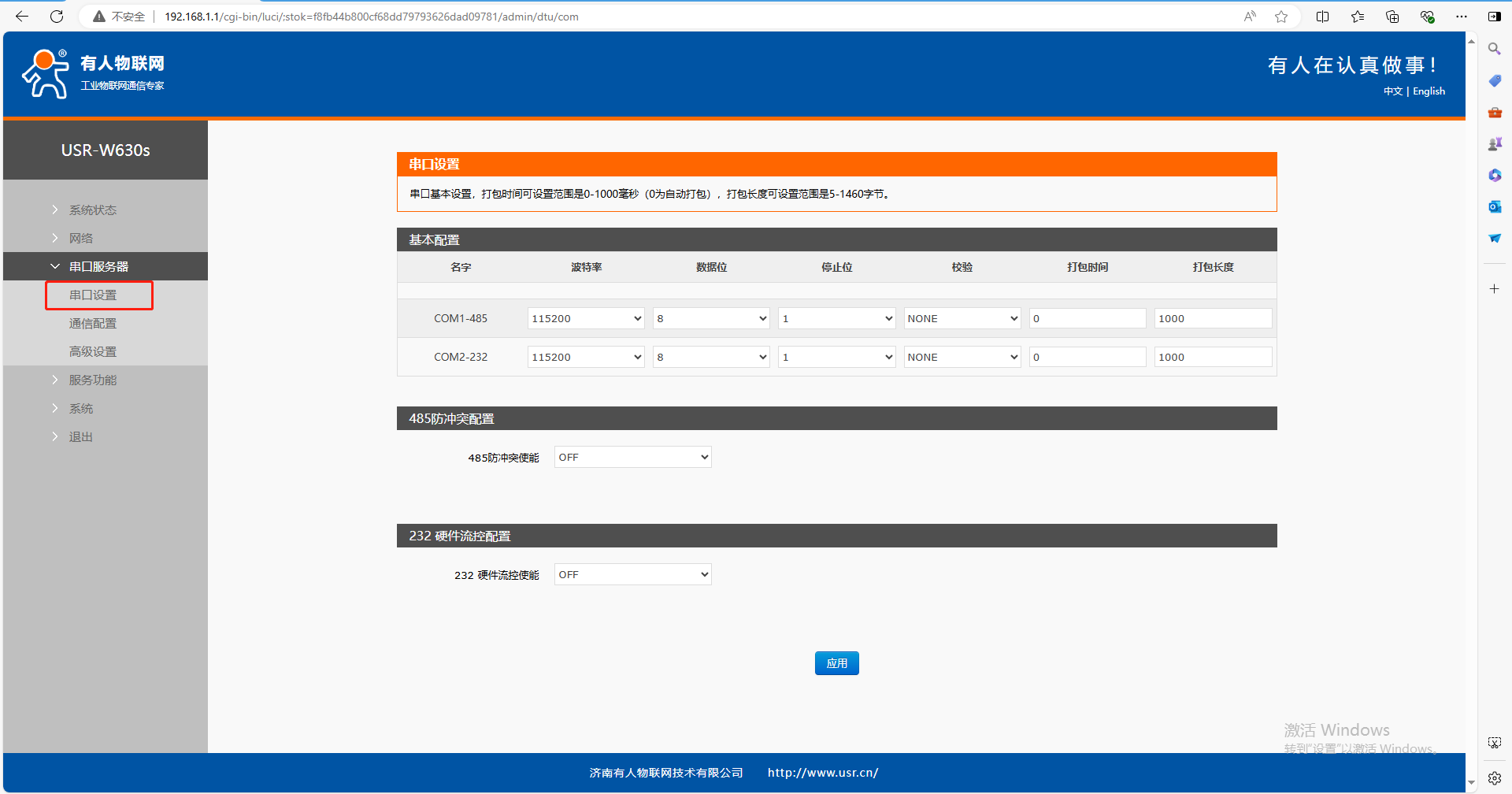
Task: Click the plus icon in browser sidebar
Action: pos(1494,289)
